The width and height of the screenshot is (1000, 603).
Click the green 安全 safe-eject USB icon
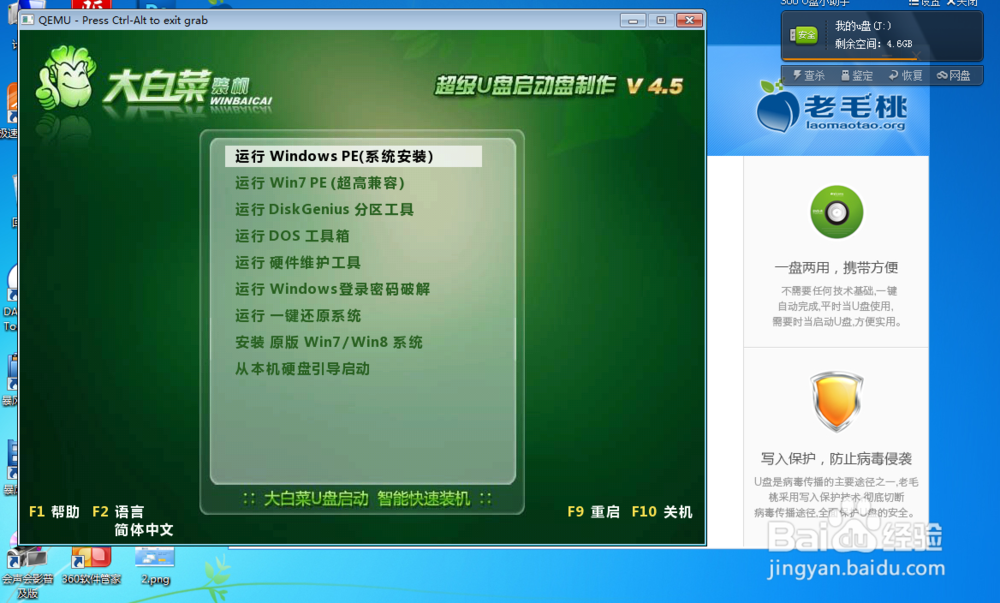[805, 34]
